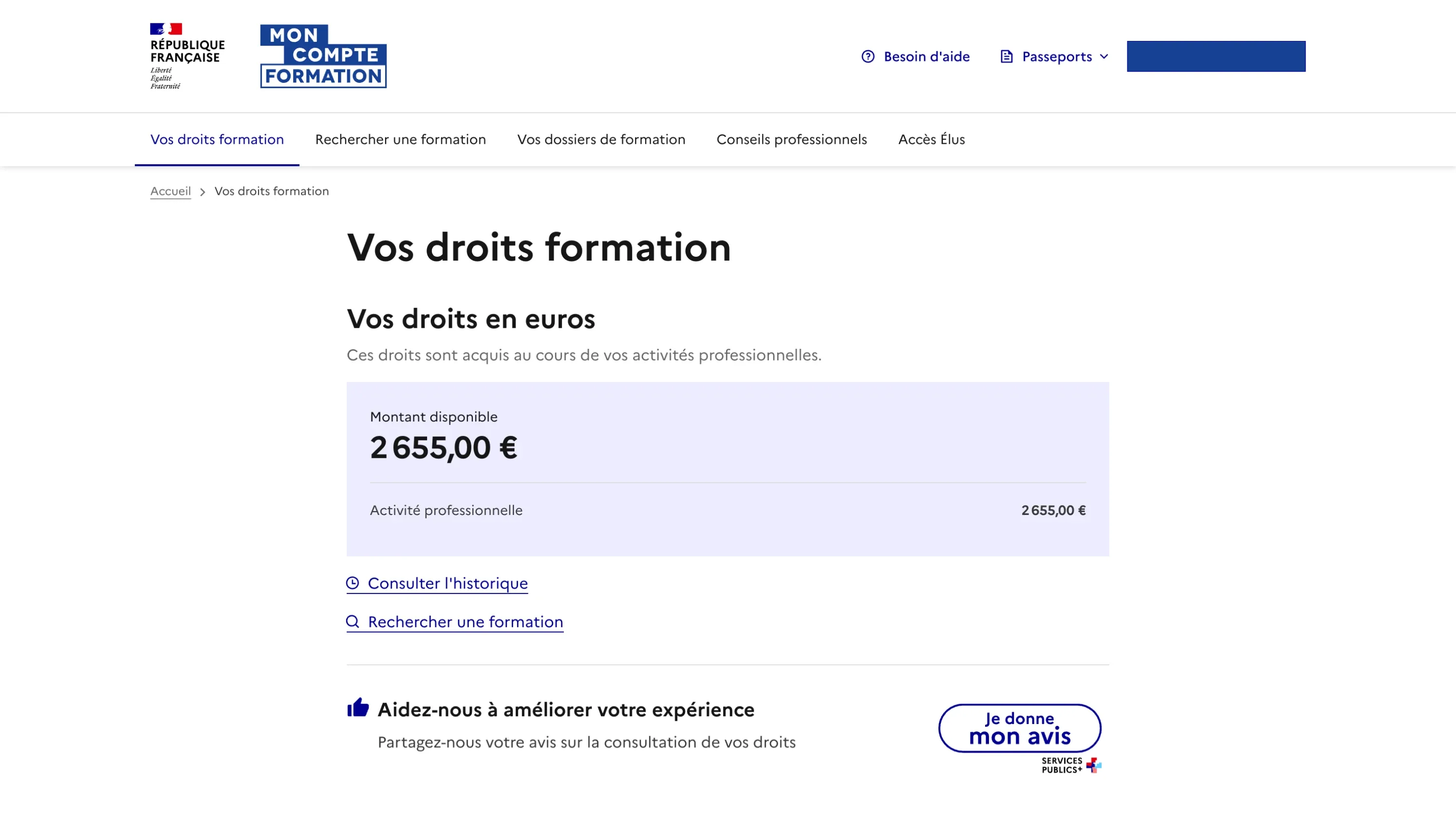Expand the Passeports dropdown chevron

click(1104, 57)
